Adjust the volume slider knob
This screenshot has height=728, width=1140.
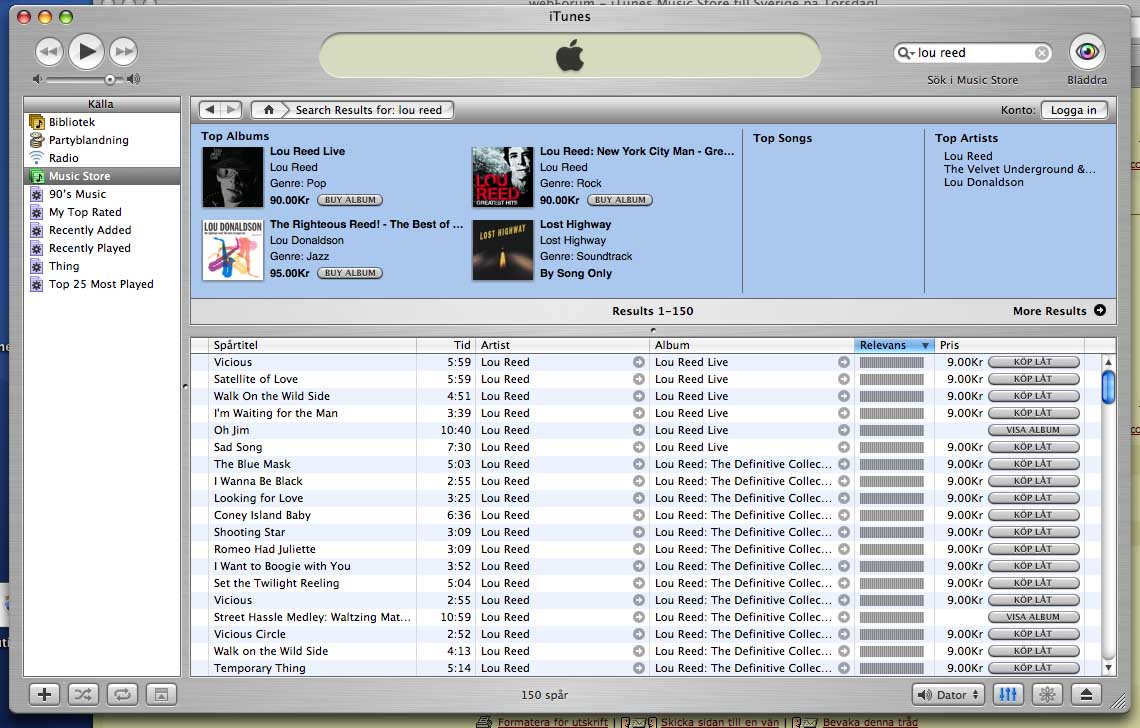(110, 79)
